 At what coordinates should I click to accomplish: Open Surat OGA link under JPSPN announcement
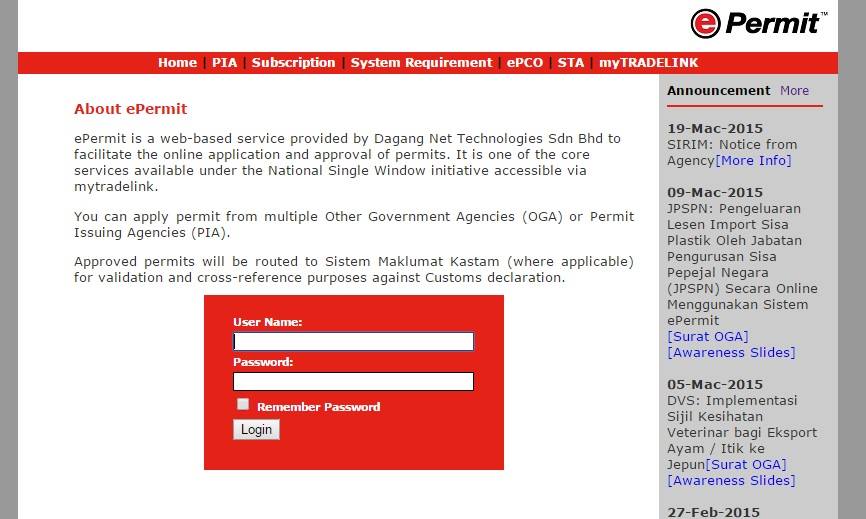pyautogui.click(x=708, y=336)
